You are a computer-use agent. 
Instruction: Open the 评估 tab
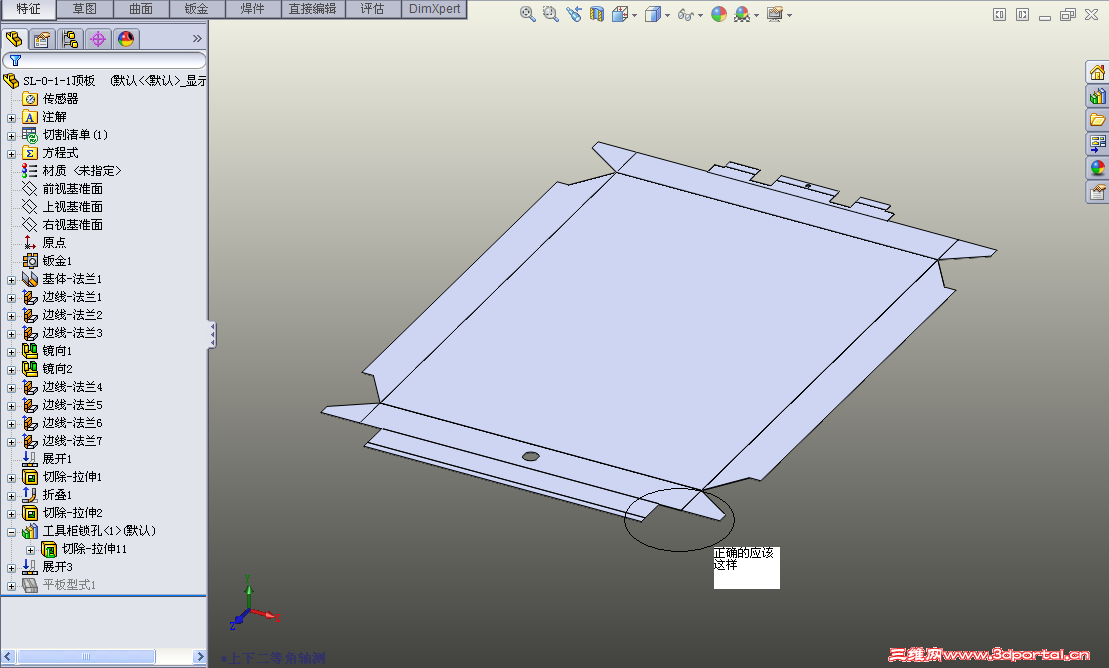coord(373,9)
